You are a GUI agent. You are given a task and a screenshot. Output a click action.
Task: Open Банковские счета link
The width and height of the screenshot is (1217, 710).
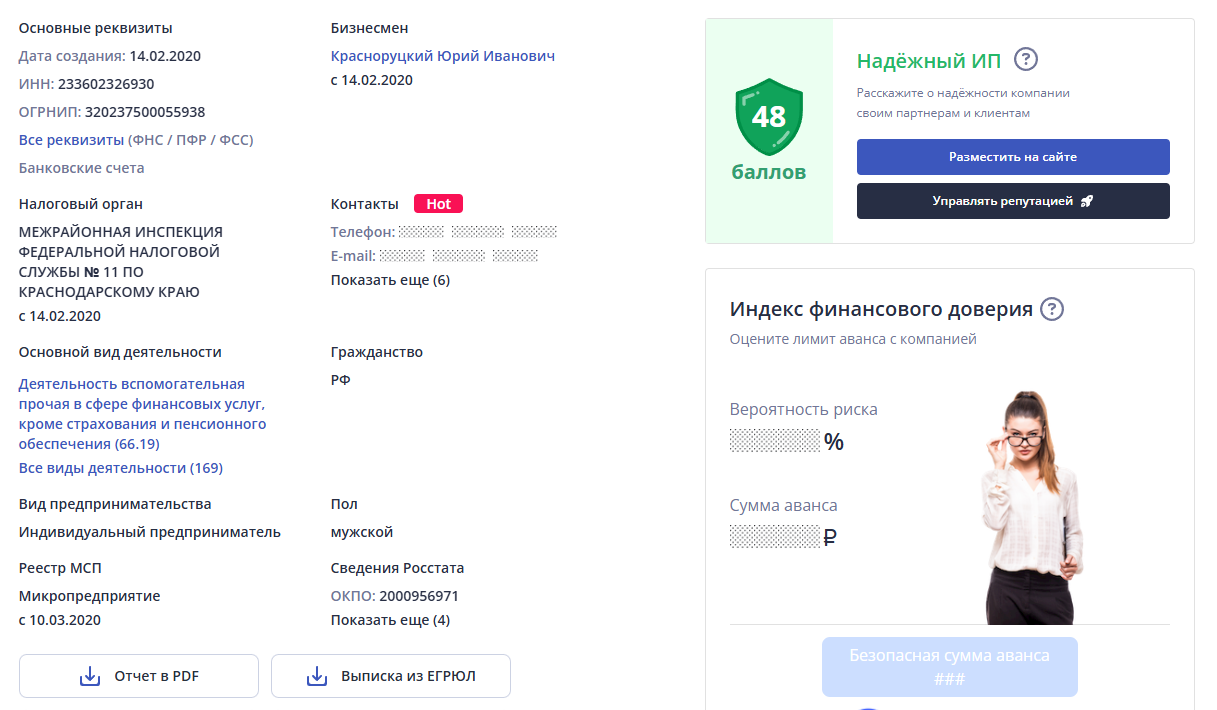[x=81, y=168]
